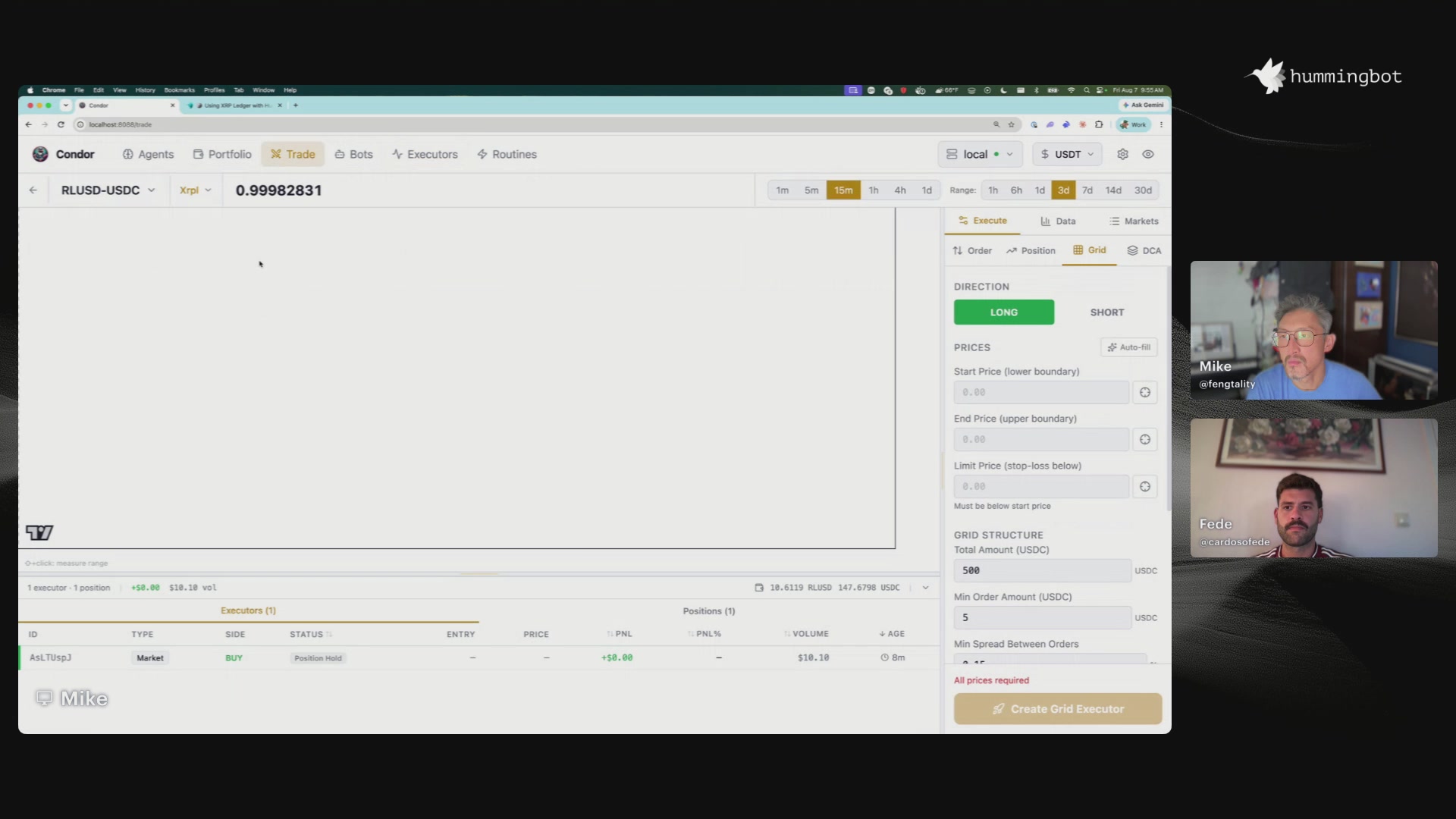This screenshot has width=1456, height=819.
Task: Open the Bots page
Action: click(x=354, y=154)
